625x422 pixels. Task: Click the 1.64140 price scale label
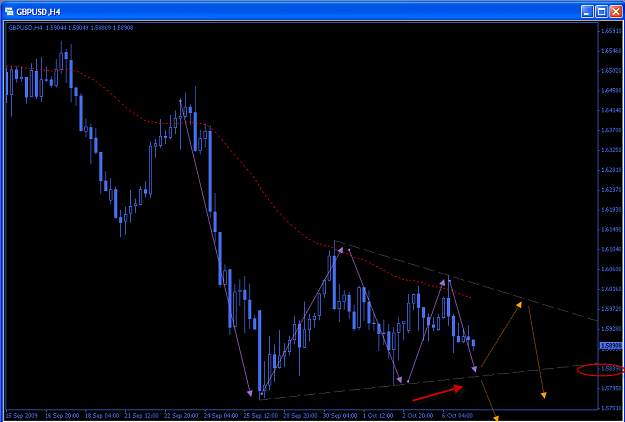pyautogui.click(x=613, y=110)
